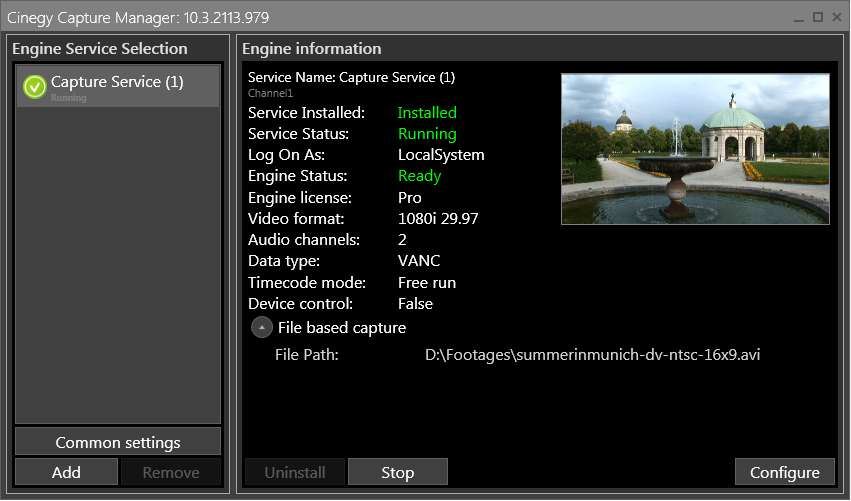This screenshot has width=851, height=501.
Task: Click the 'File based capture' label
Action: [x=342, y=328]
